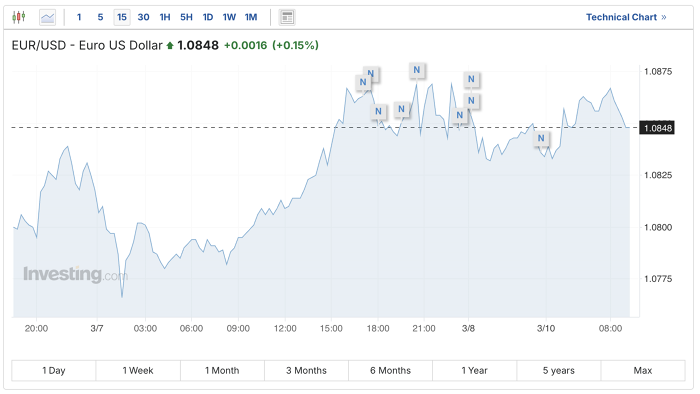Open the N news marker at 18:00
The width and height of the screenshot is (700, 394).
pyautogui.click(x=378, y=112)
